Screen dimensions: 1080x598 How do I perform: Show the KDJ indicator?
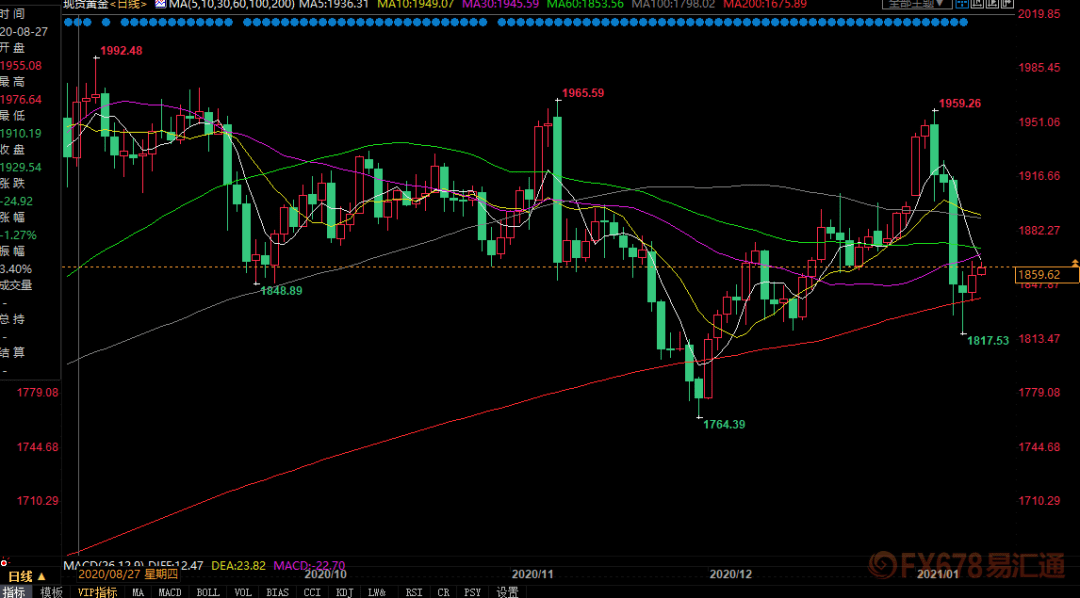[344, 592]
